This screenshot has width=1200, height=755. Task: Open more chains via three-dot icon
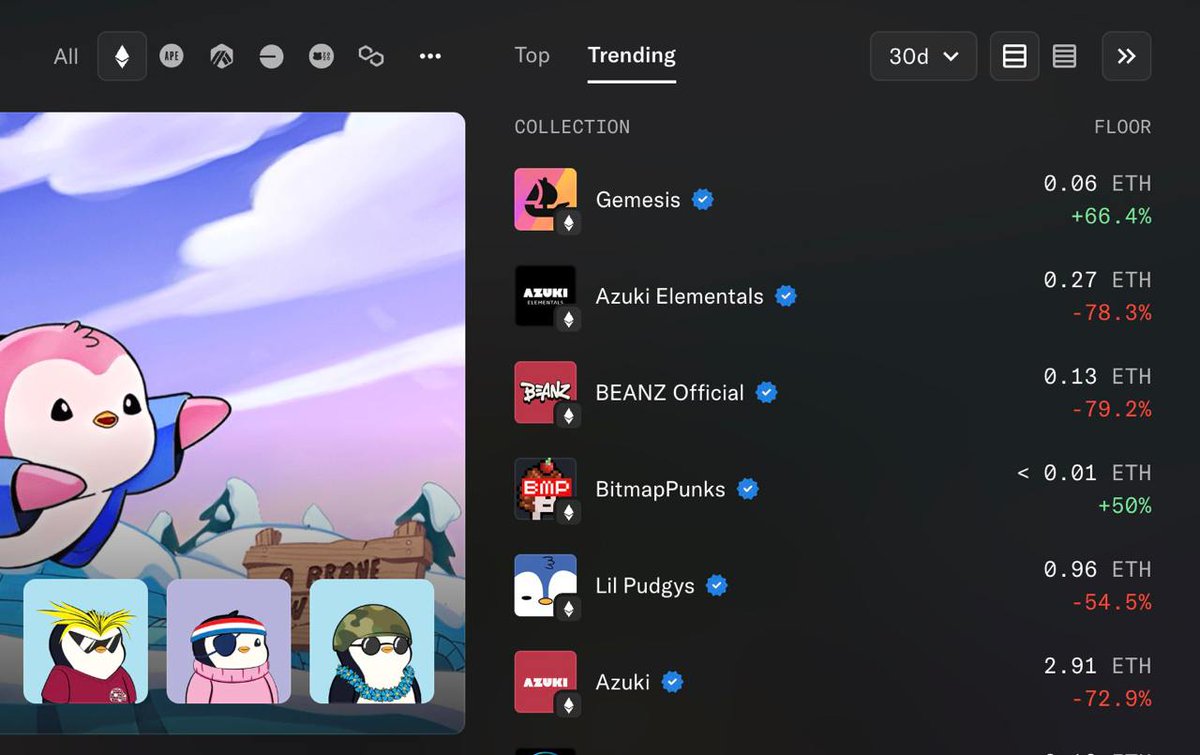pos(430,56)
